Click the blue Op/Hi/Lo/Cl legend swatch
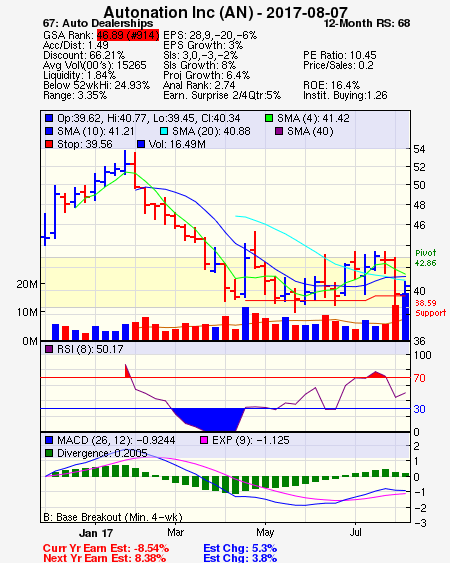The height and width of the screenshot is (563, 450). coord(49,118)
